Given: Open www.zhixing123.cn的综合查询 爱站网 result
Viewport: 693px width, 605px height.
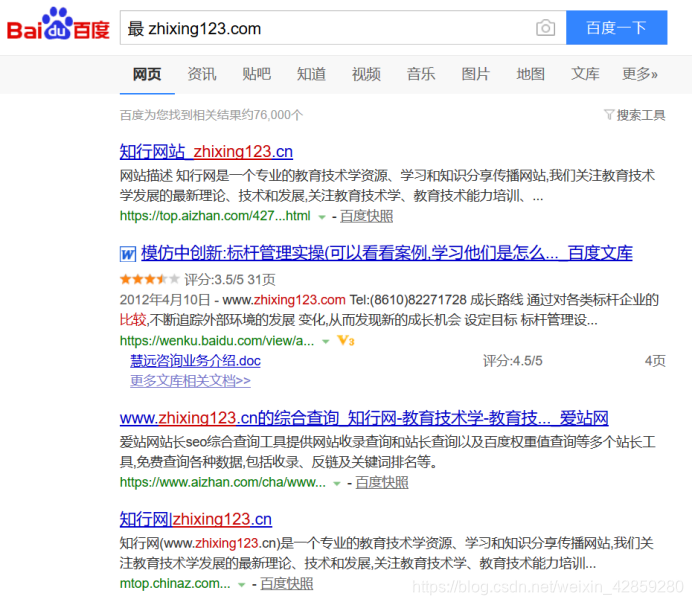Looking at the screenshot, I should (364, 418).
